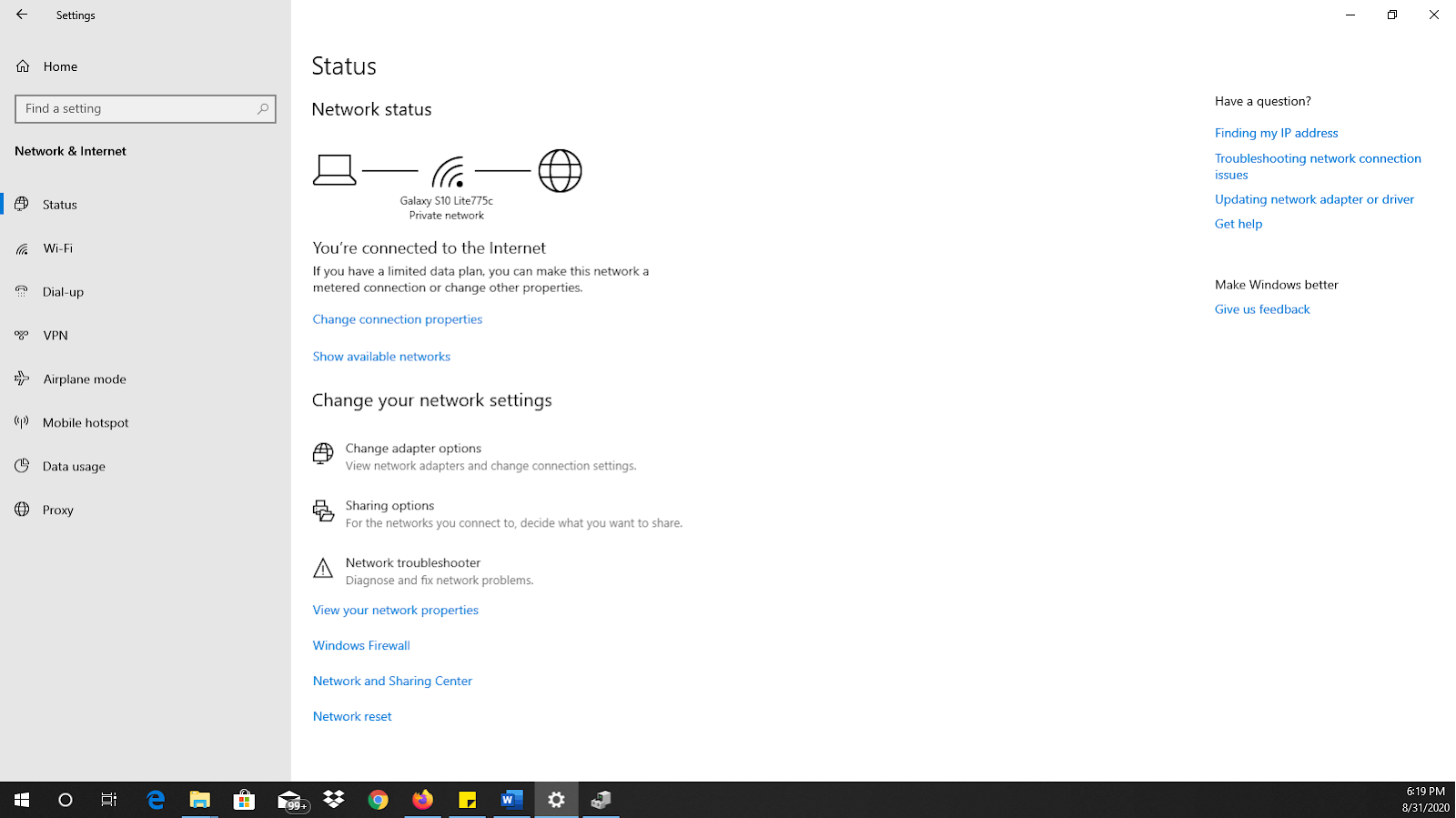Click the back arrow in Settings
Viewport: 1456px width, 818px height.
pos(22,15)
